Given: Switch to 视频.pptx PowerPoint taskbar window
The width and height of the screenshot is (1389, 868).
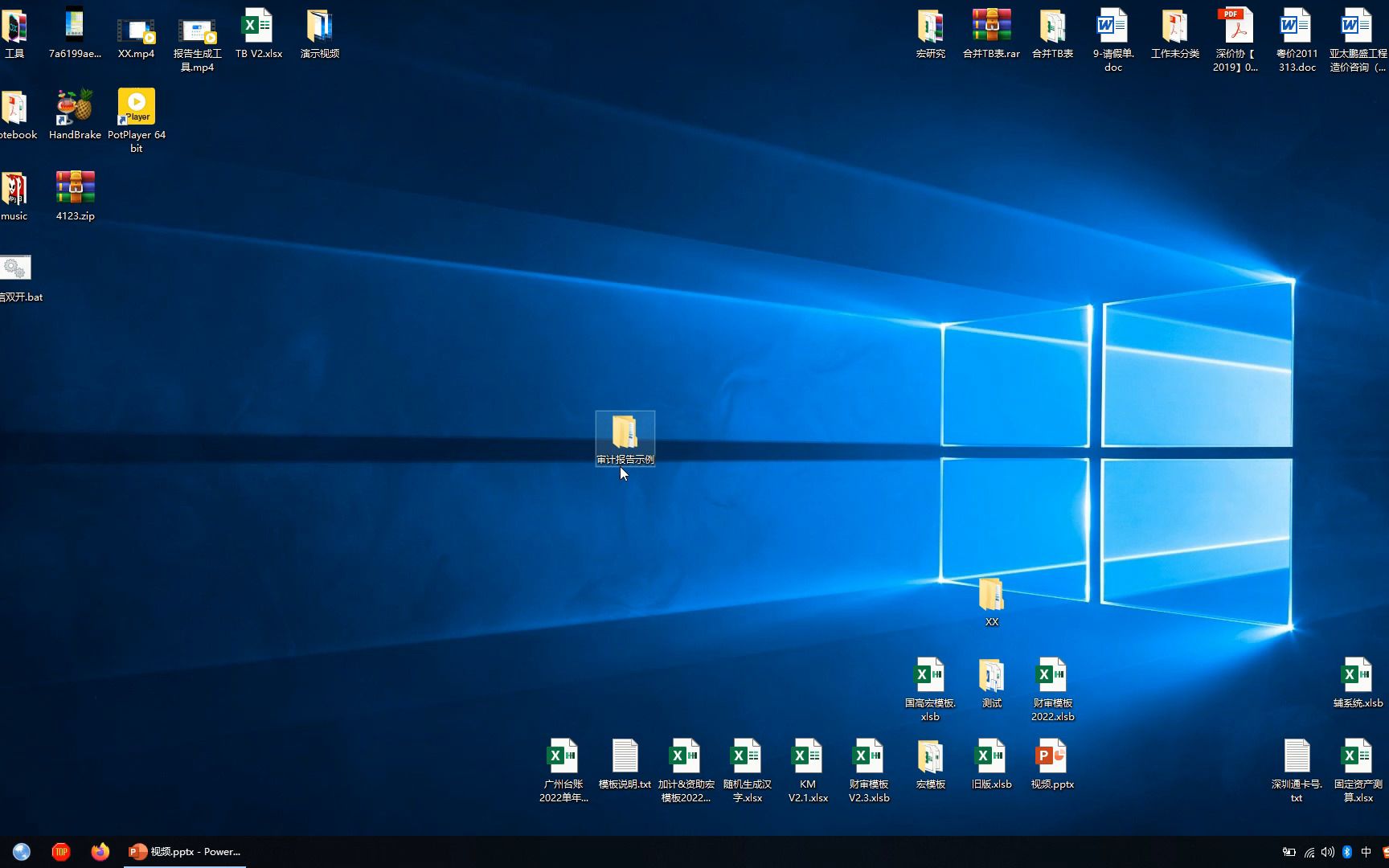Looking at the screenshot, I should click(x=185, y=852).
